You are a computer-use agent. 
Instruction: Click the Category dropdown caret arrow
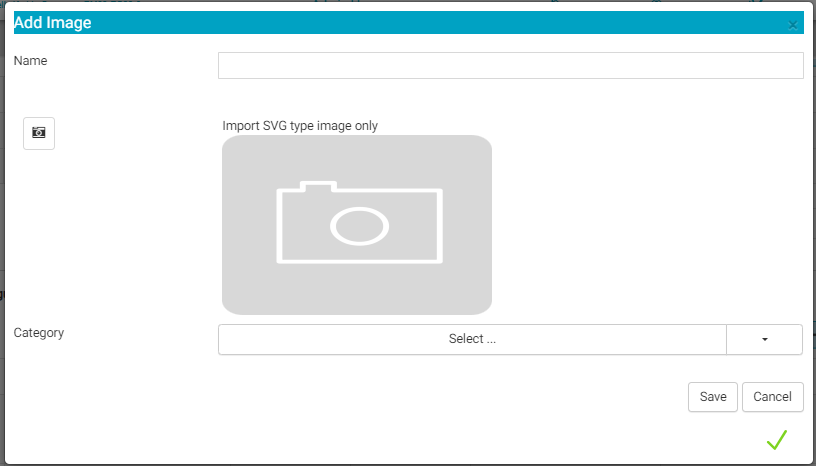point(764,339)
